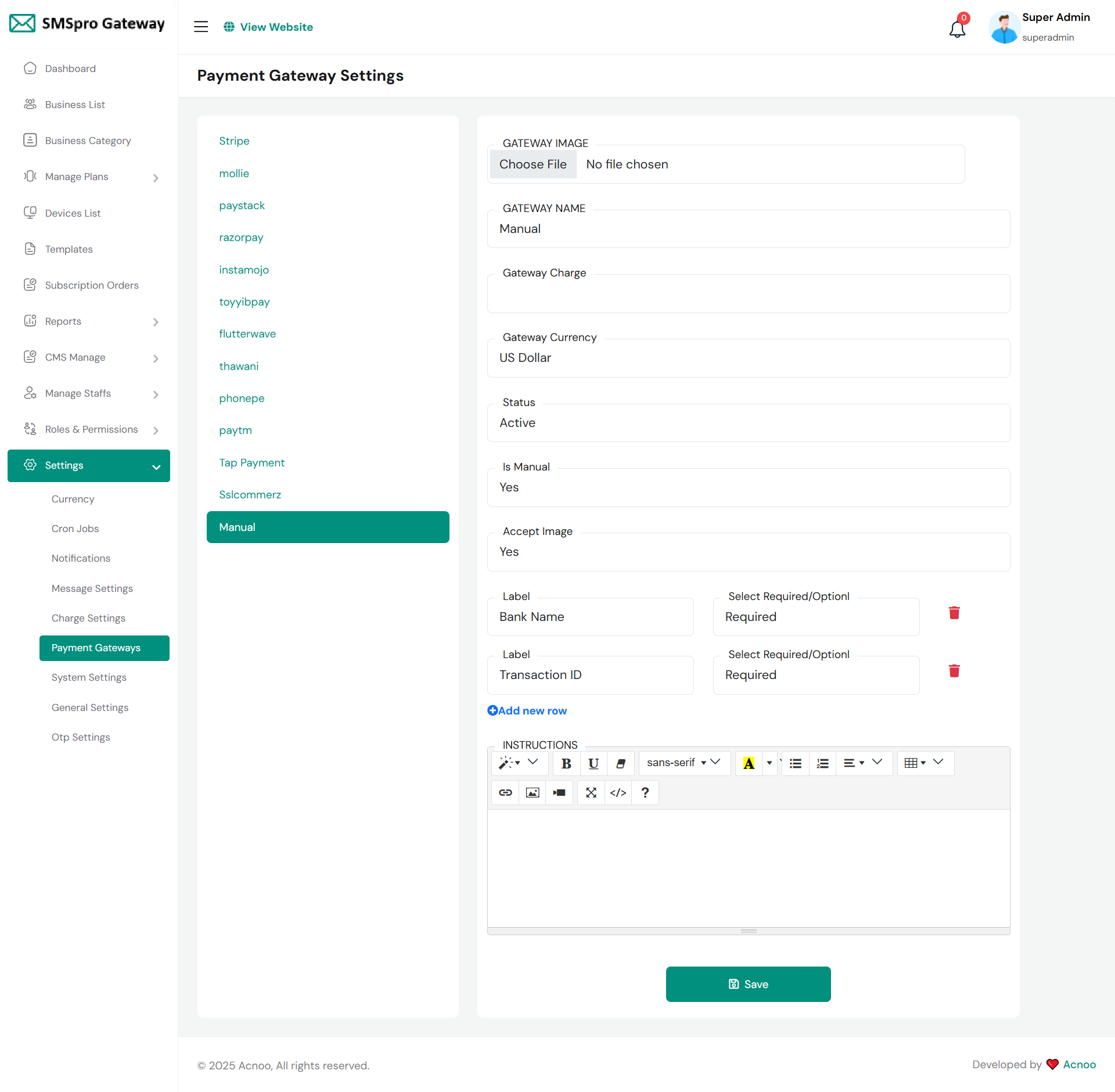
Task: Click the remove font style eraser icon
Action: pos(620,763)
